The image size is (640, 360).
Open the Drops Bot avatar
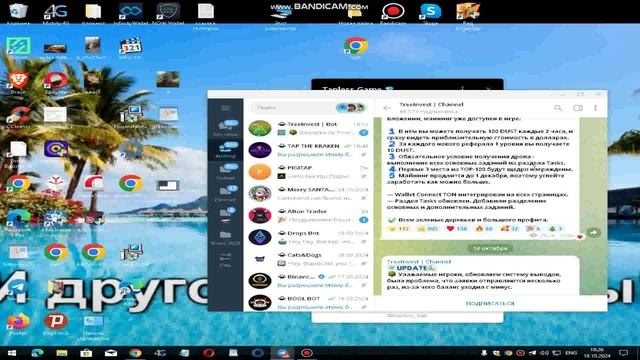(x=260, y=237)
